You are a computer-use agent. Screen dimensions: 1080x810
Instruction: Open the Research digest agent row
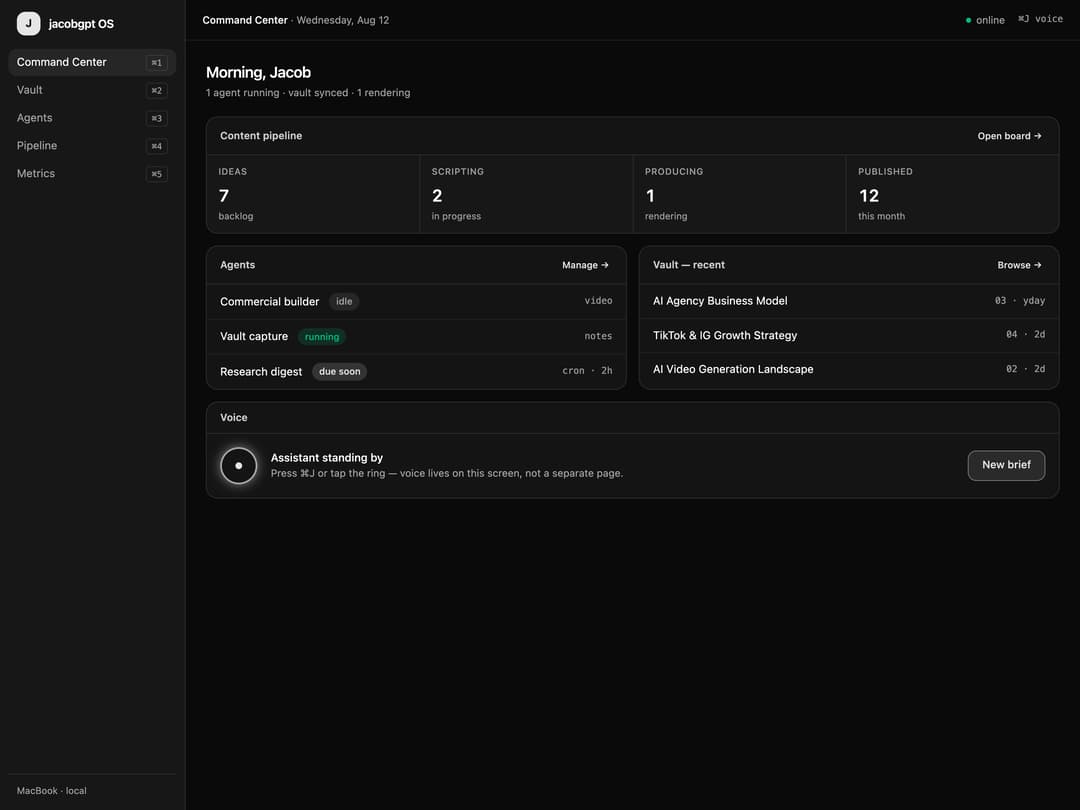[x=416, y=371]
